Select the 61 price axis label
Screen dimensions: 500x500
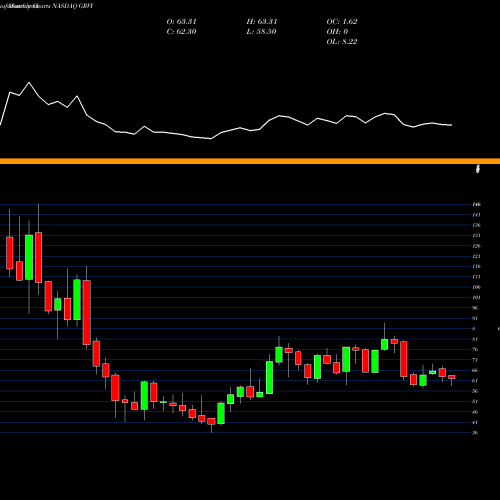pos(475,380)
